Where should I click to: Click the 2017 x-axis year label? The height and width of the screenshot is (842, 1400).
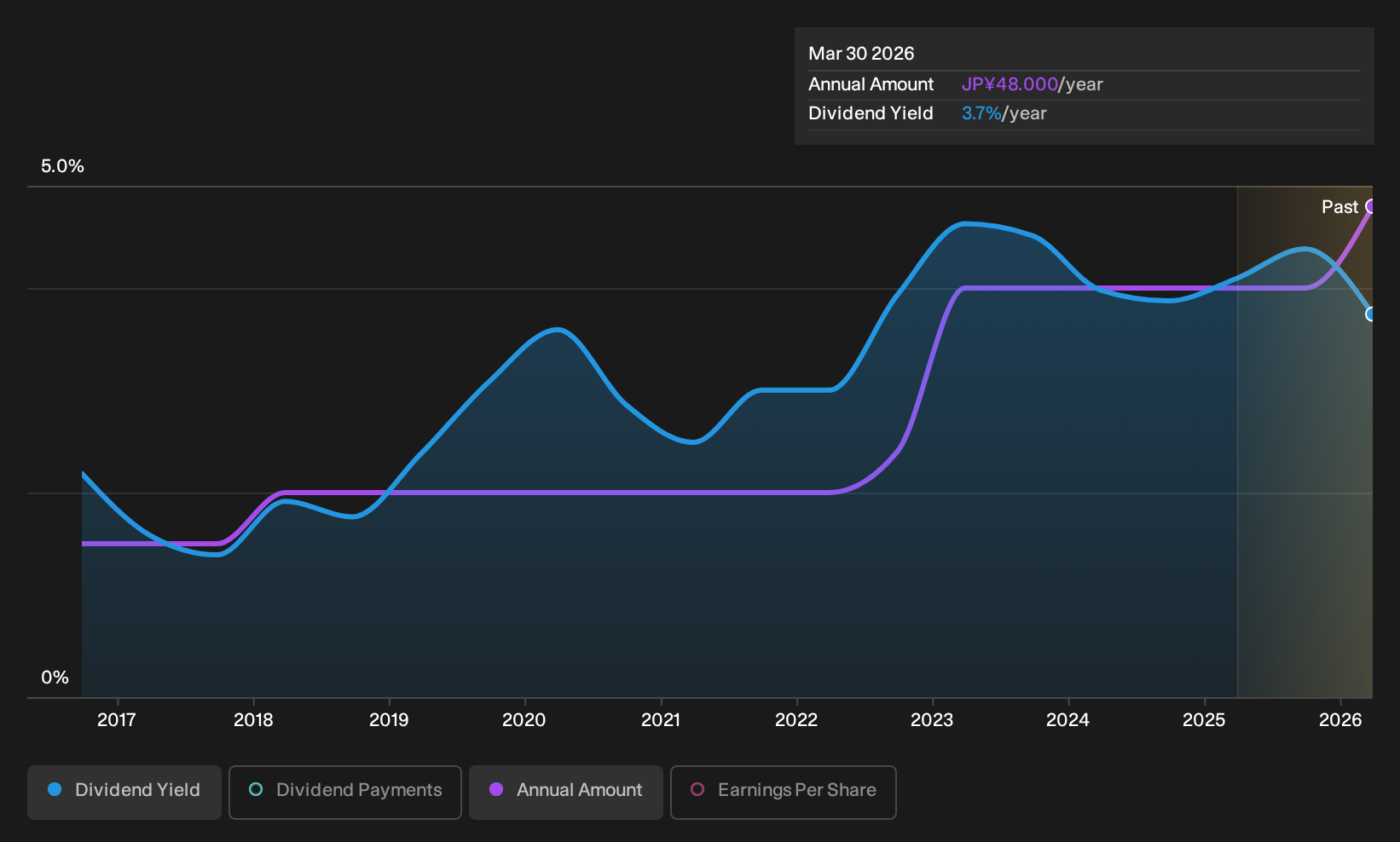(x=117, y=720)
